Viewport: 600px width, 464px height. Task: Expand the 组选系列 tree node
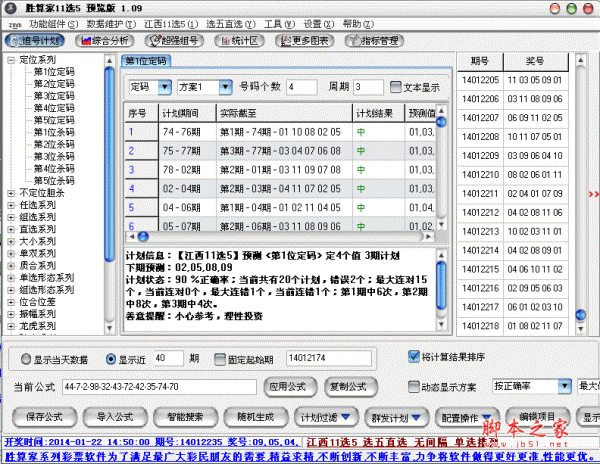coord(11,217)
